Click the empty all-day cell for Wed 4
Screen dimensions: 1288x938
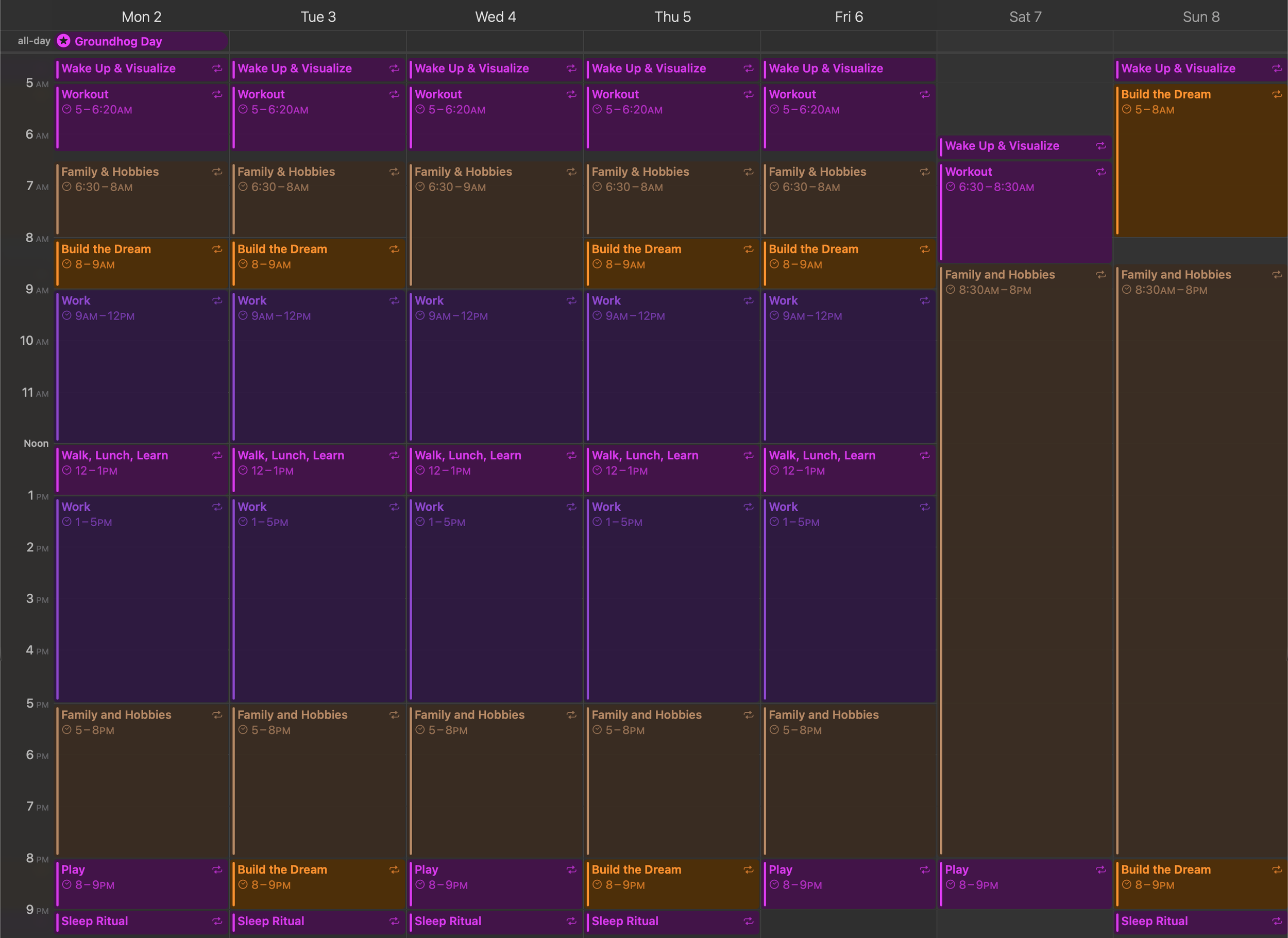coord(495,41)
